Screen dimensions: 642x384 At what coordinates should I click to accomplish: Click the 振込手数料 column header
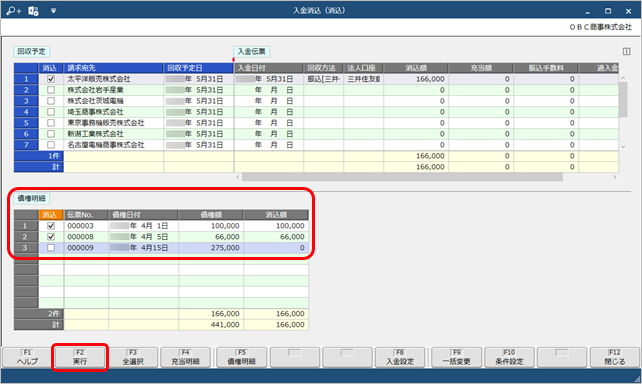[546, 68]
